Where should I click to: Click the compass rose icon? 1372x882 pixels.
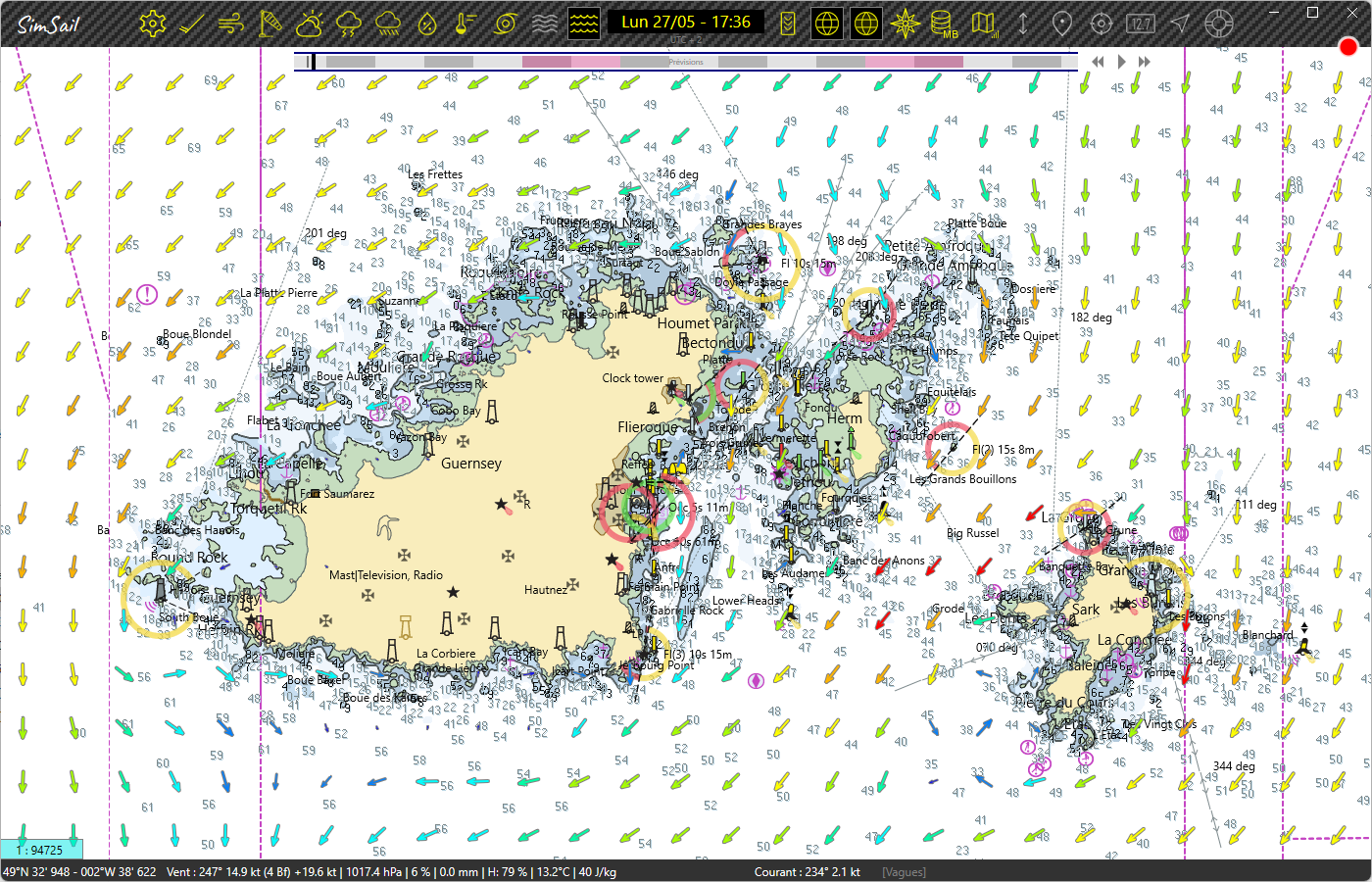pyautogui.click(x=905, y=24)
